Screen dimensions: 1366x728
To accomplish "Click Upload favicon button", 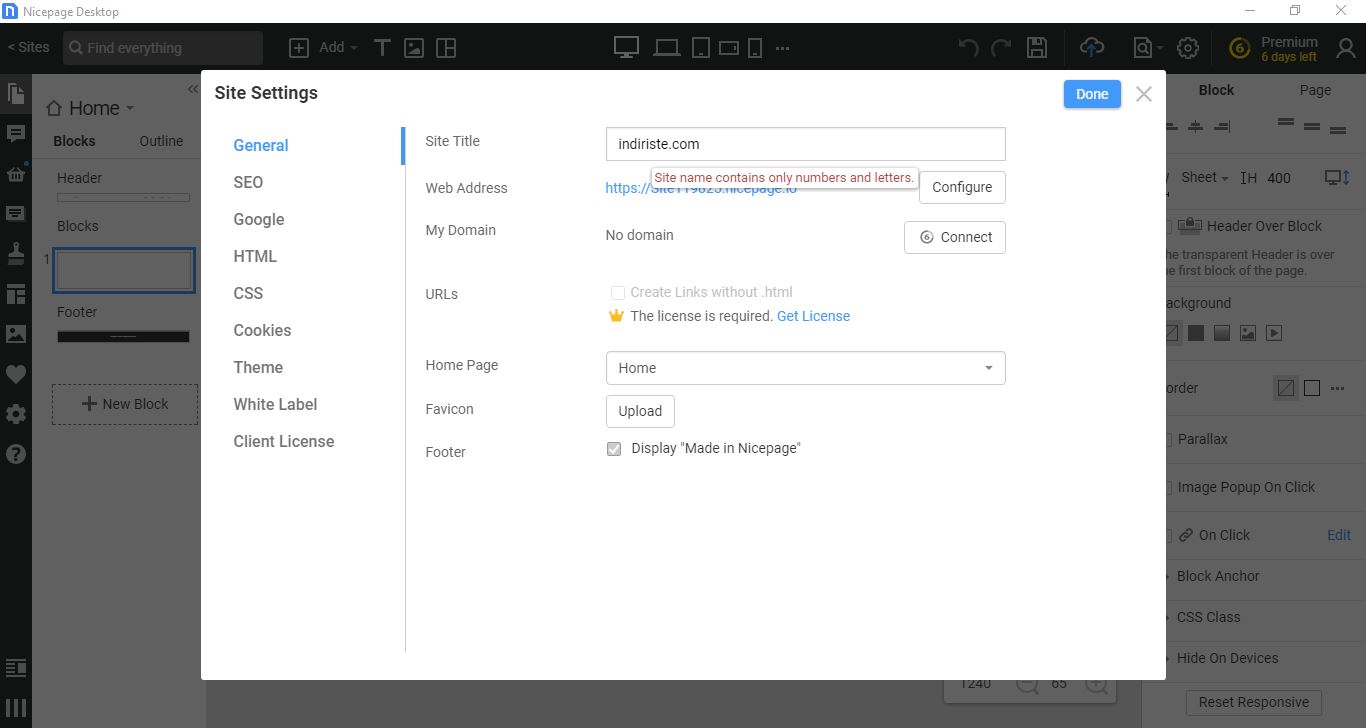I will click(640, 411).
